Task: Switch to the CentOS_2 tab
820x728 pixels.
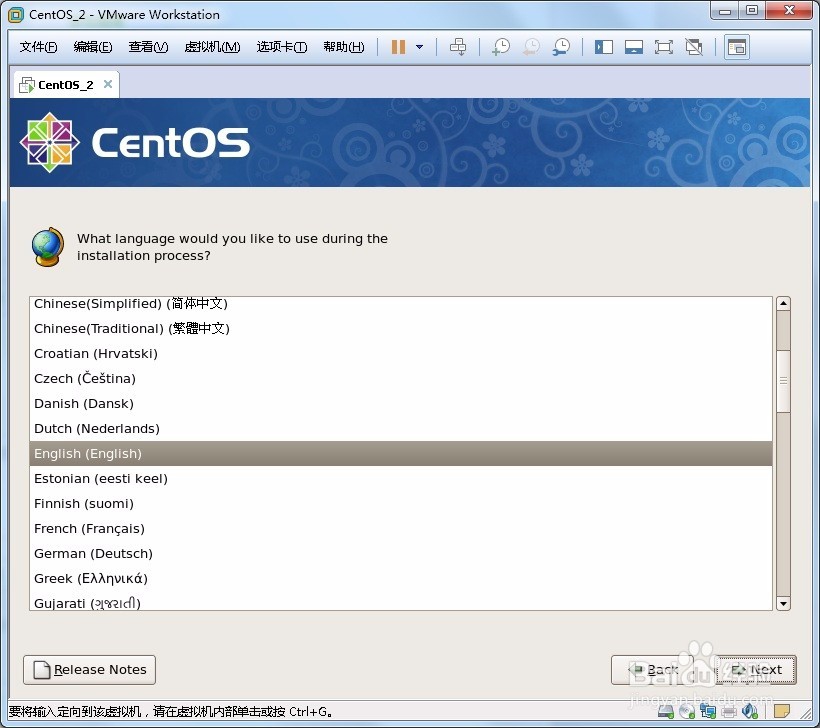Action: [60, 84]
